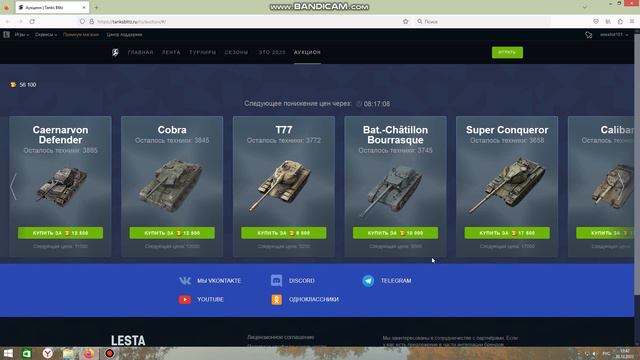Open the Мы ВКонтакте link
This screenshot has height=360, width=640.
pyautogui.click(x=219, y=281)
